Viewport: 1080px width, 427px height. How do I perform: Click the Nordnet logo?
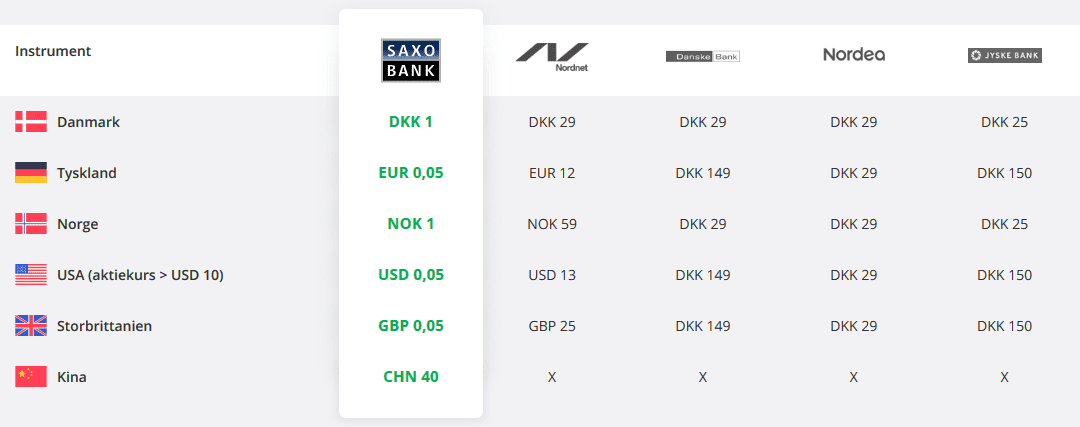point(552,56)
